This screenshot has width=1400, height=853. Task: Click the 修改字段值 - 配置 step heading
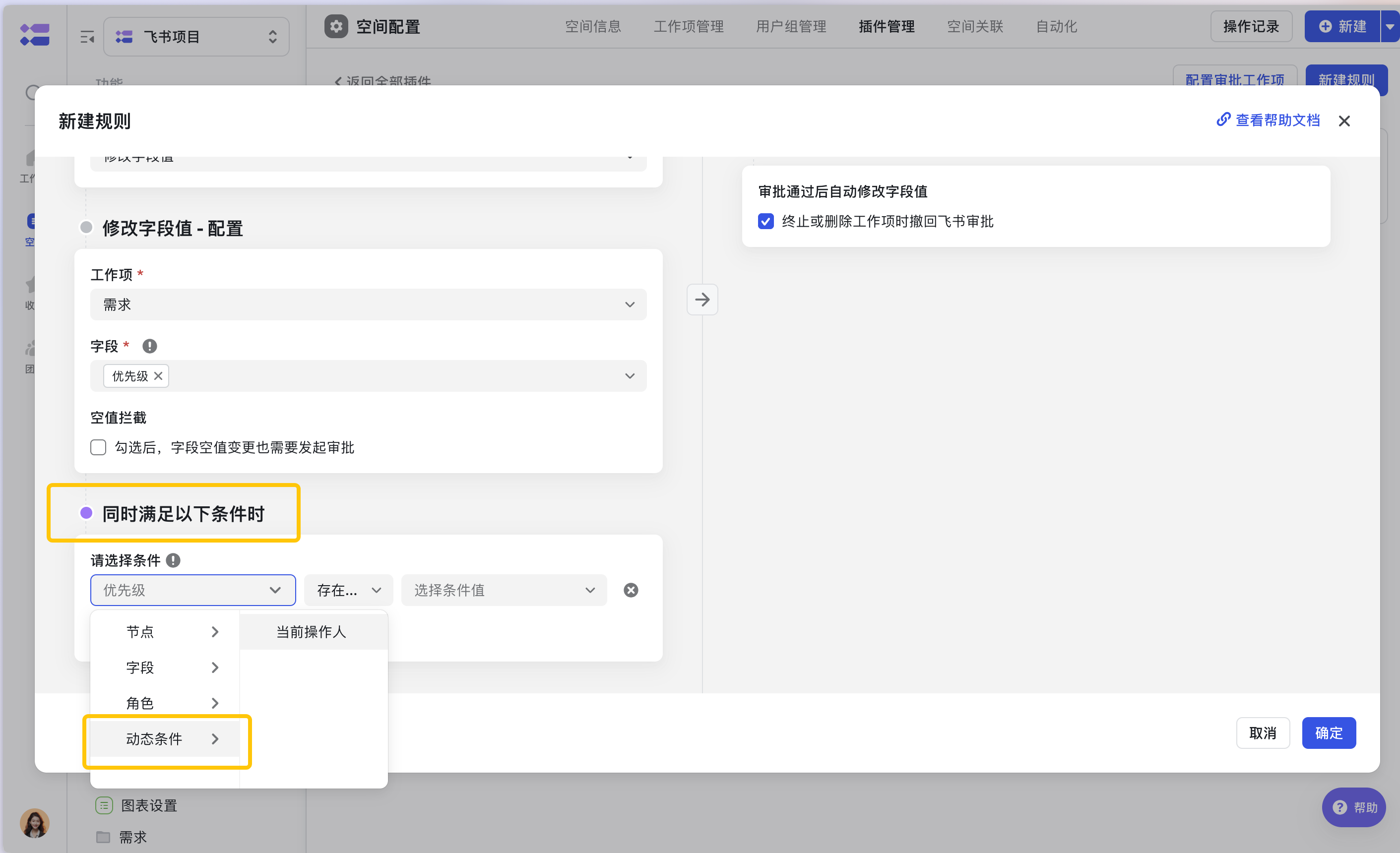[x=173, y=228]
